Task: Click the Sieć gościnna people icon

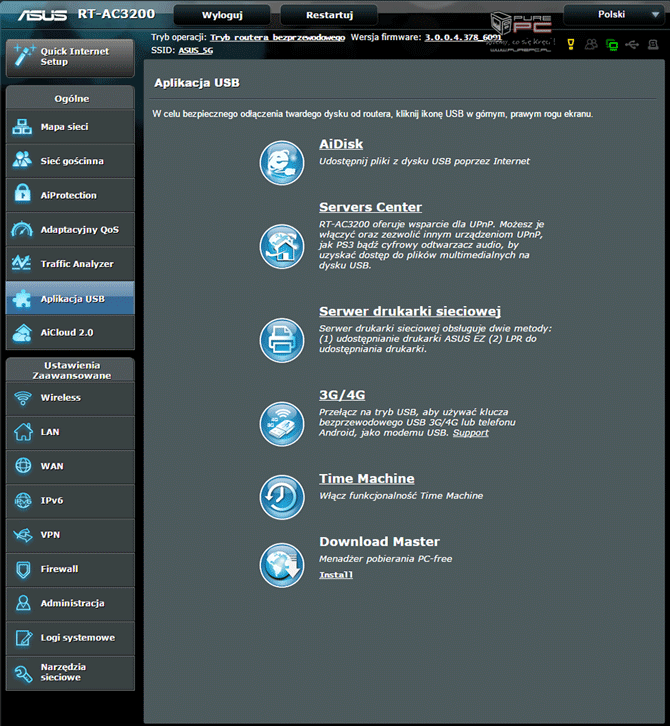Action: tap(22, 160)
